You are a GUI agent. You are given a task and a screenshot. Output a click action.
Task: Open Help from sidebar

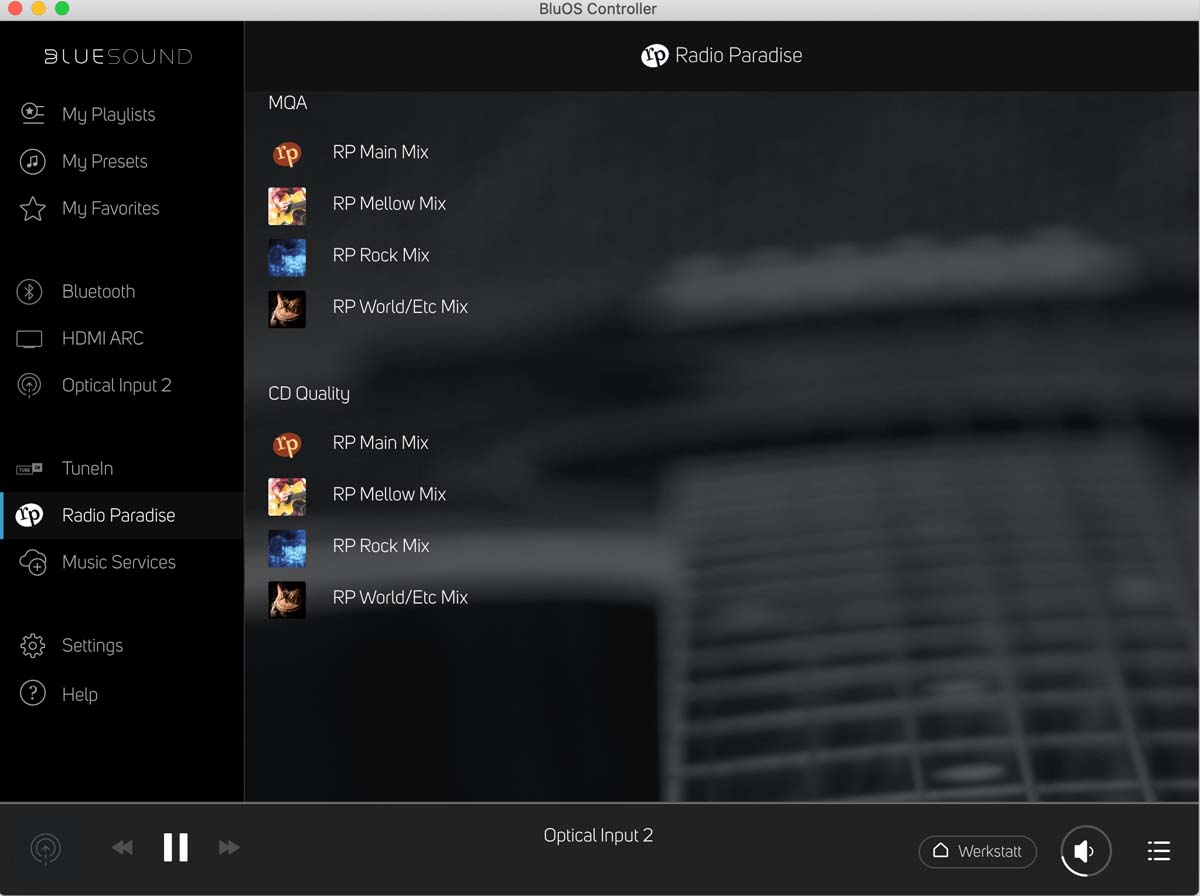[79, 694]
